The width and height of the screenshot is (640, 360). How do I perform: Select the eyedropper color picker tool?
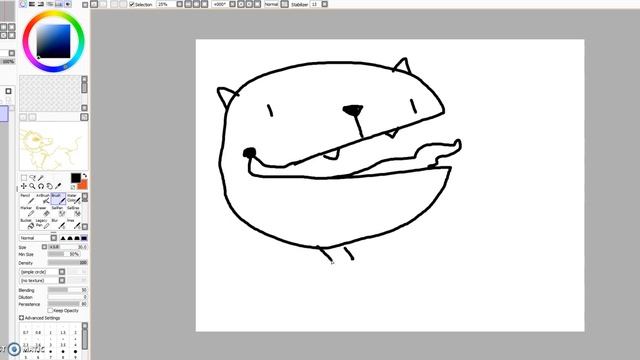point(58,186)
